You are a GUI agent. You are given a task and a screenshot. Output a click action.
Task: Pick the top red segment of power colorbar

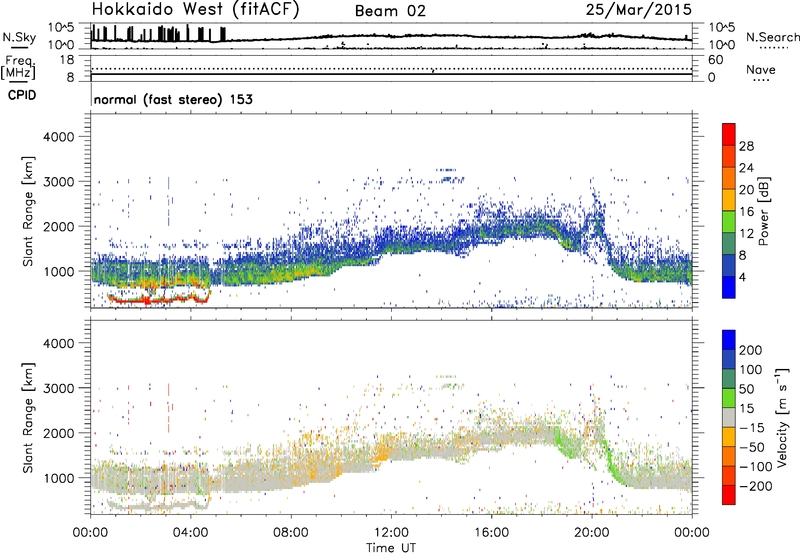point(729,135)
